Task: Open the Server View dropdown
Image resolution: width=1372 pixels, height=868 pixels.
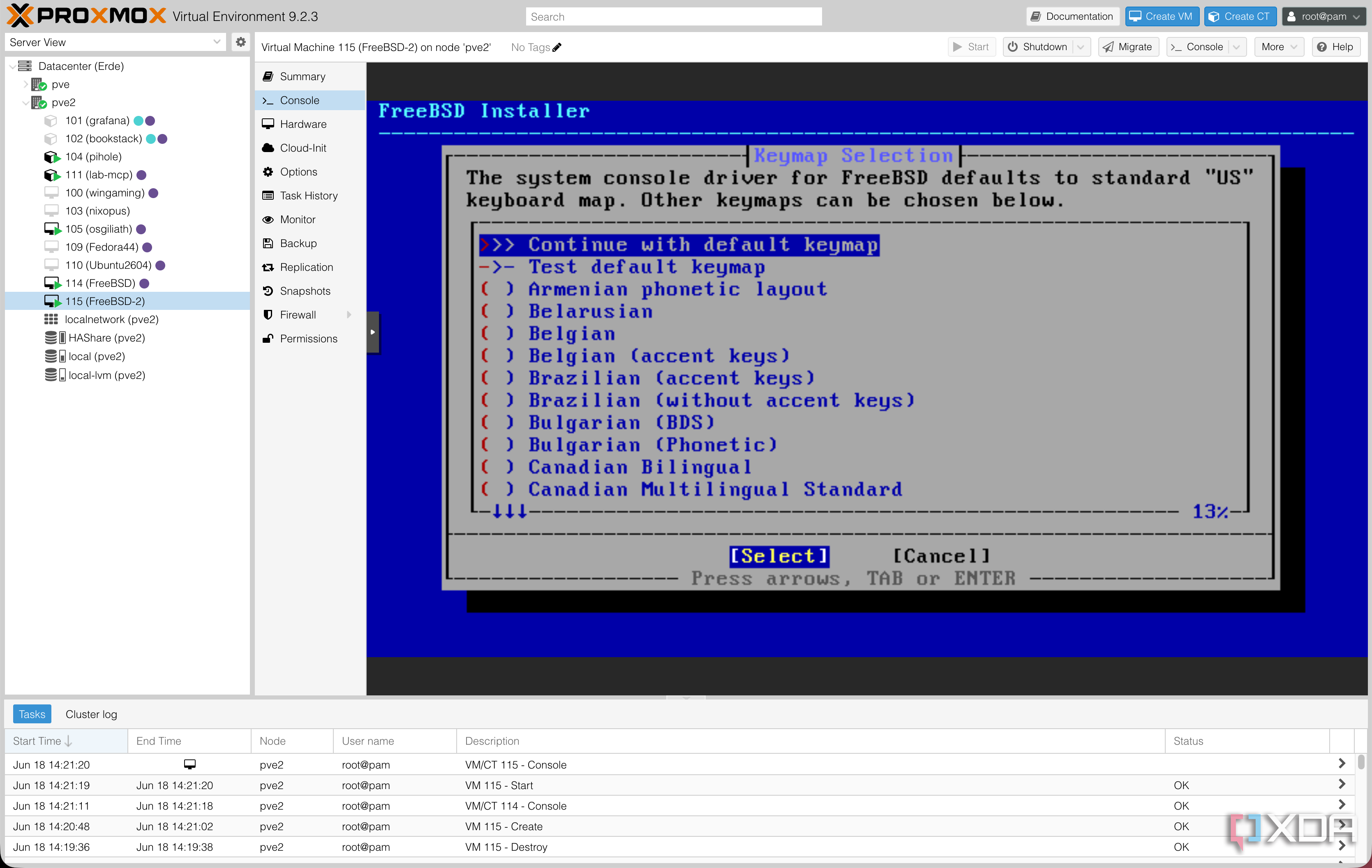Action: [217, 42]
